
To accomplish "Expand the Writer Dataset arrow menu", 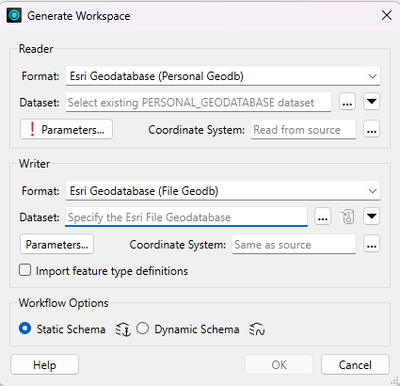I will (371, 217).
